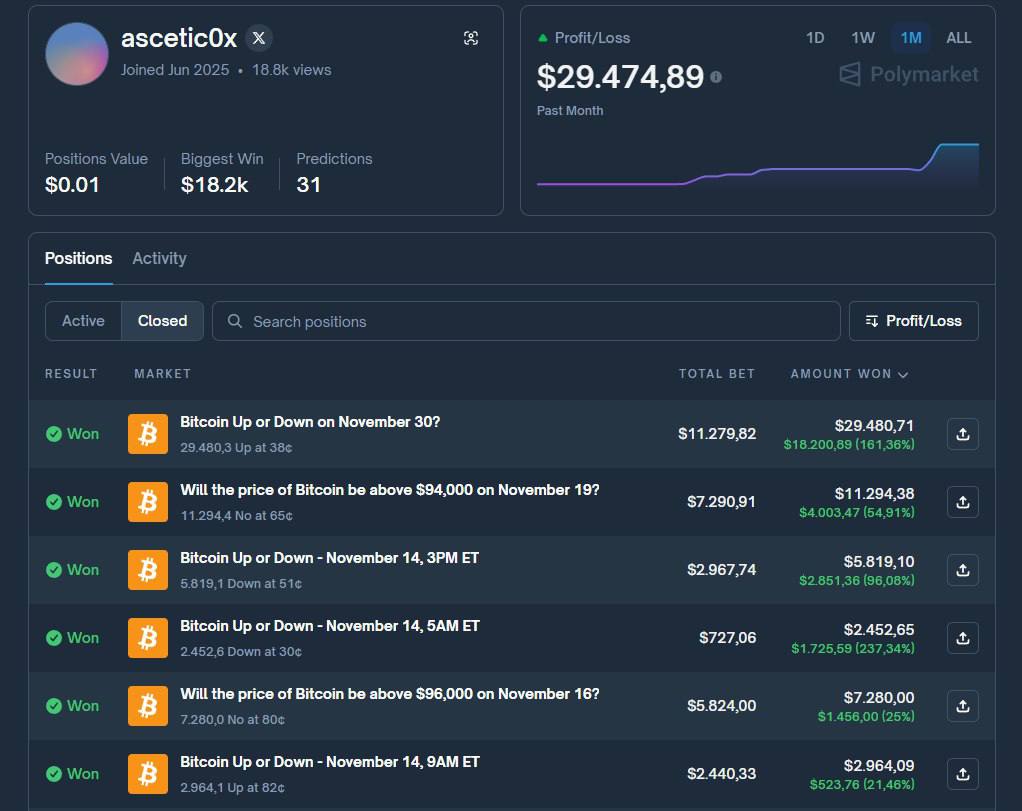Show ALL time profit range
This screenshot has width=1022, height=811.
(x=958, y=38)
